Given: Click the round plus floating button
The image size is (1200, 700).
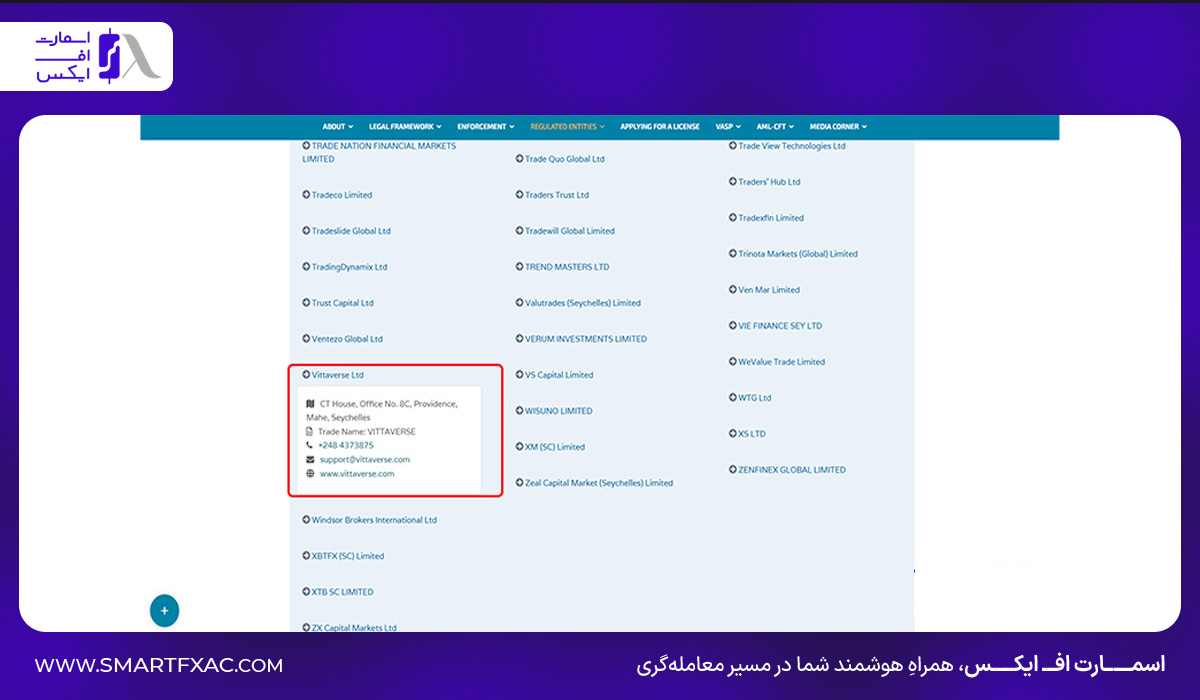Looking at the screenshot, I should click(x=164, y=610).
